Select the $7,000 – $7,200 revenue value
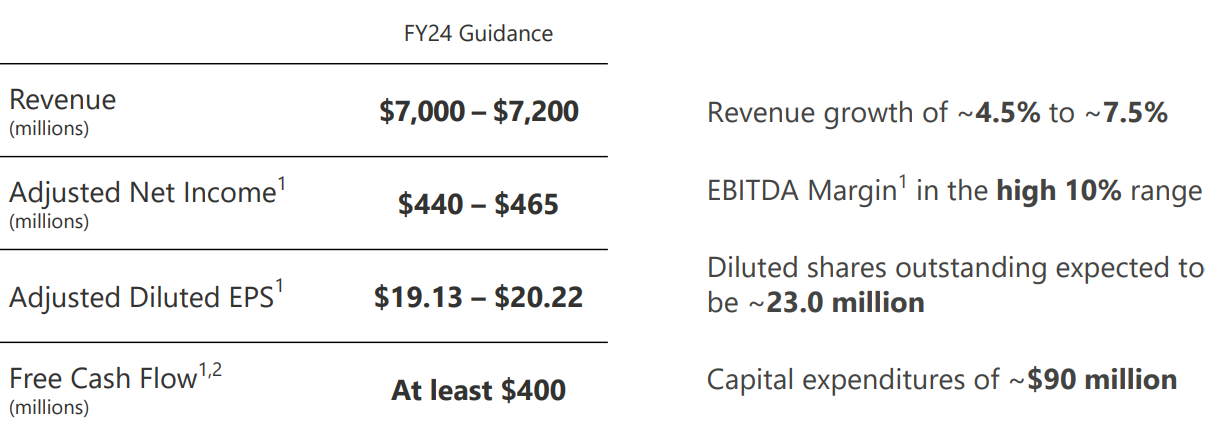The image size is (1212, 426). pyautogui.click(x=478, y=111)
